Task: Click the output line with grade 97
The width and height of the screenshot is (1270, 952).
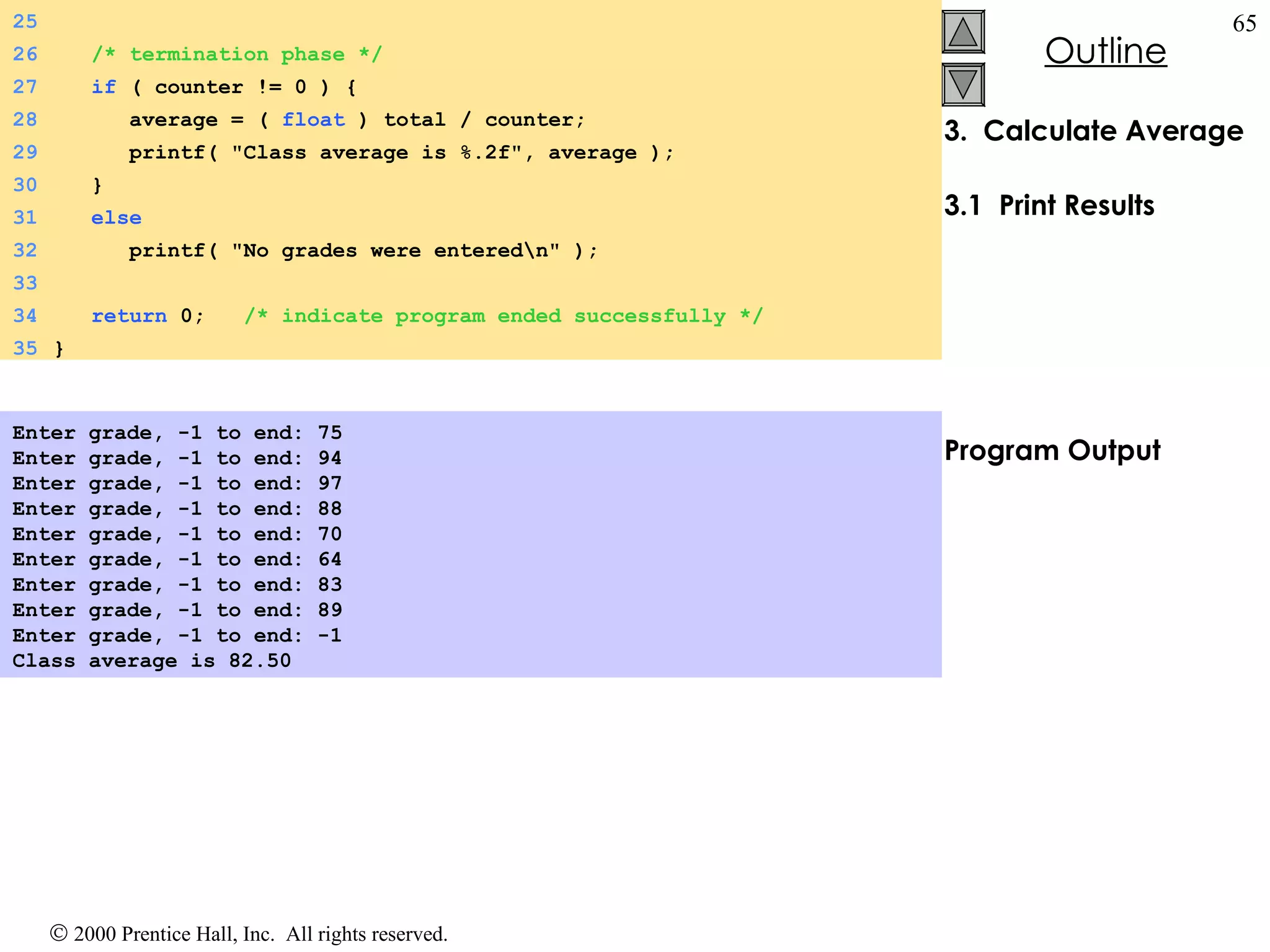Action: click(177, 483)
